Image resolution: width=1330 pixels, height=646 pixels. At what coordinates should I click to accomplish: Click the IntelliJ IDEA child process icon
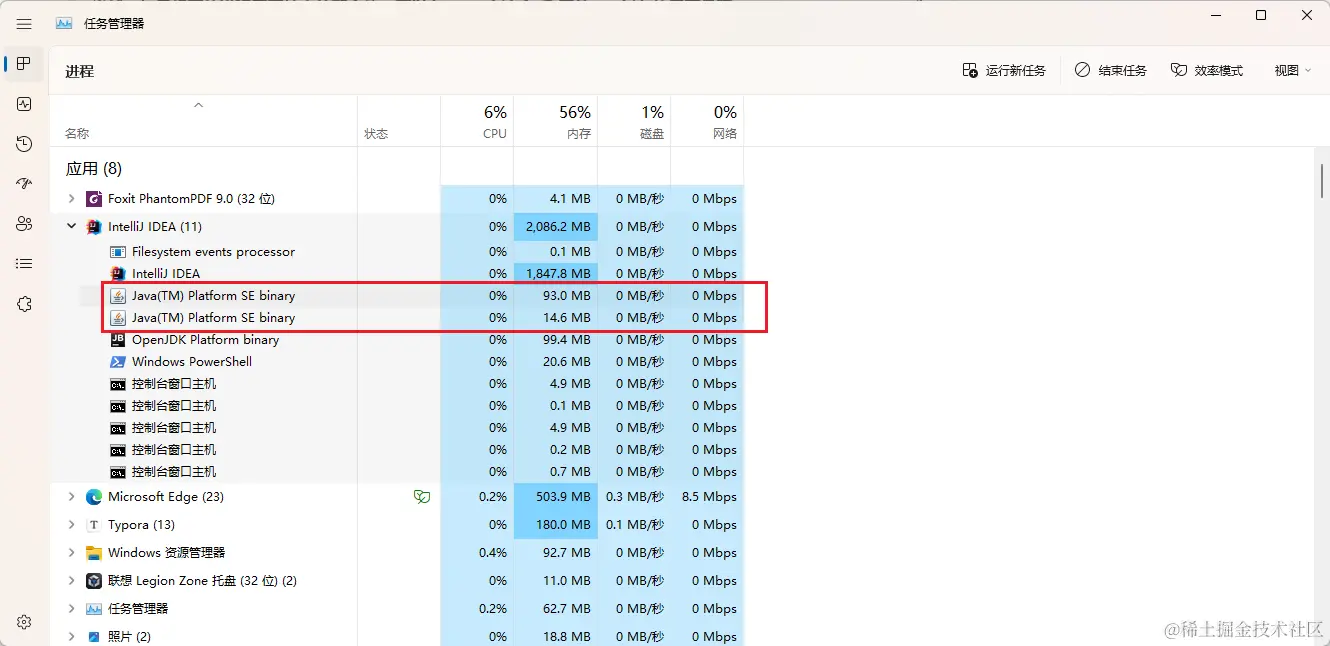(118, 274)
